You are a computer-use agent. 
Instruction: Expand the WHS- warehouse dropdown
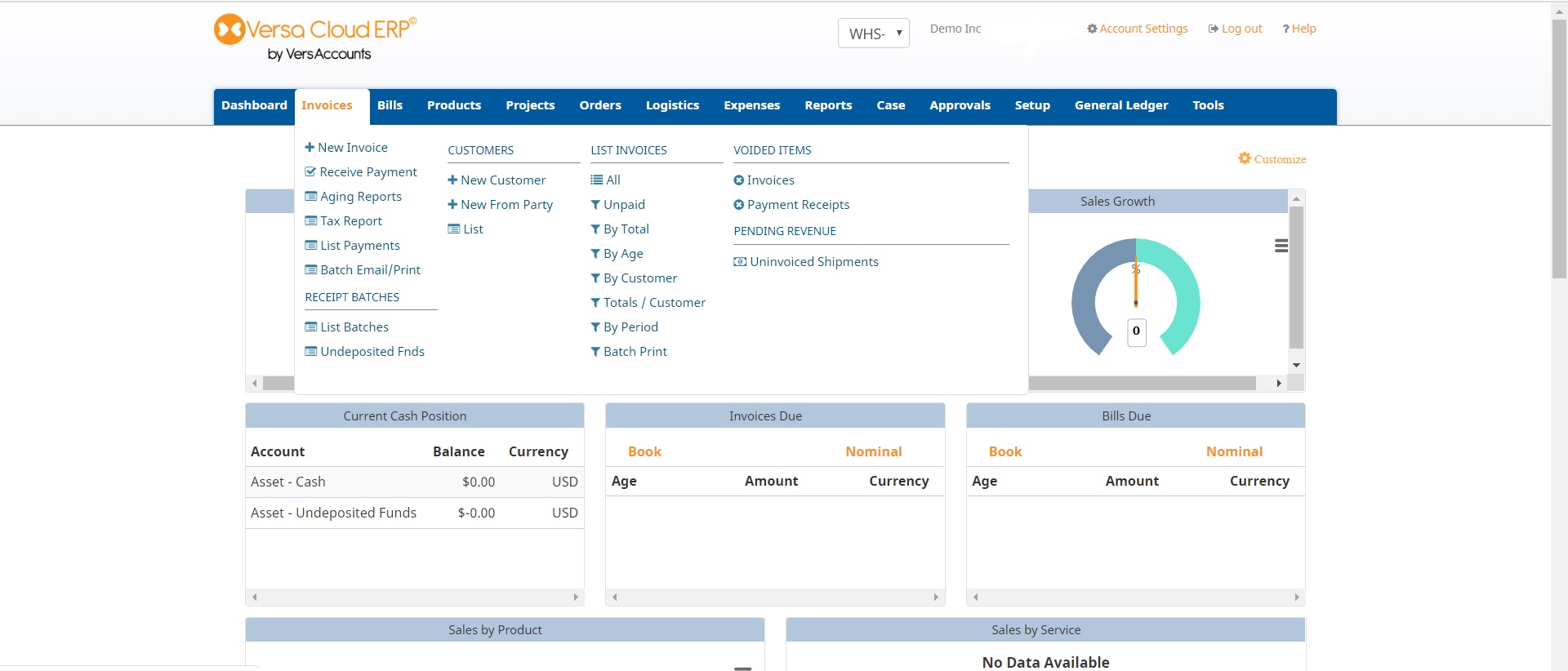pyautogui.click(x=873, y=33)
